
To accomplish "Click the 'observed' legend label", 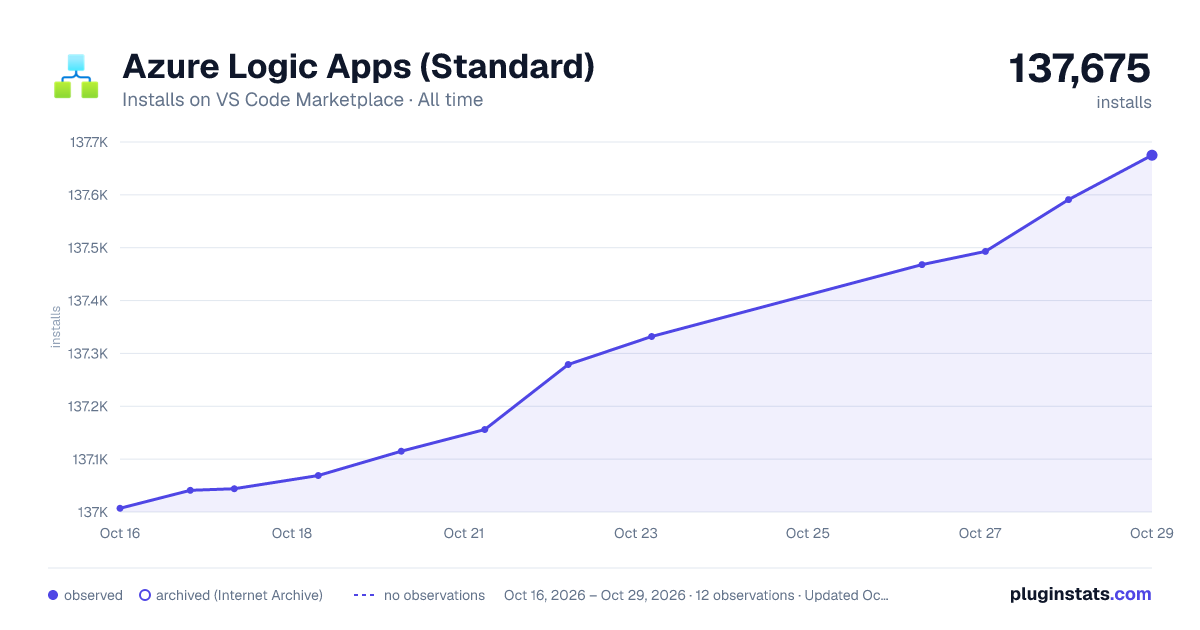I will coord(93,595).
